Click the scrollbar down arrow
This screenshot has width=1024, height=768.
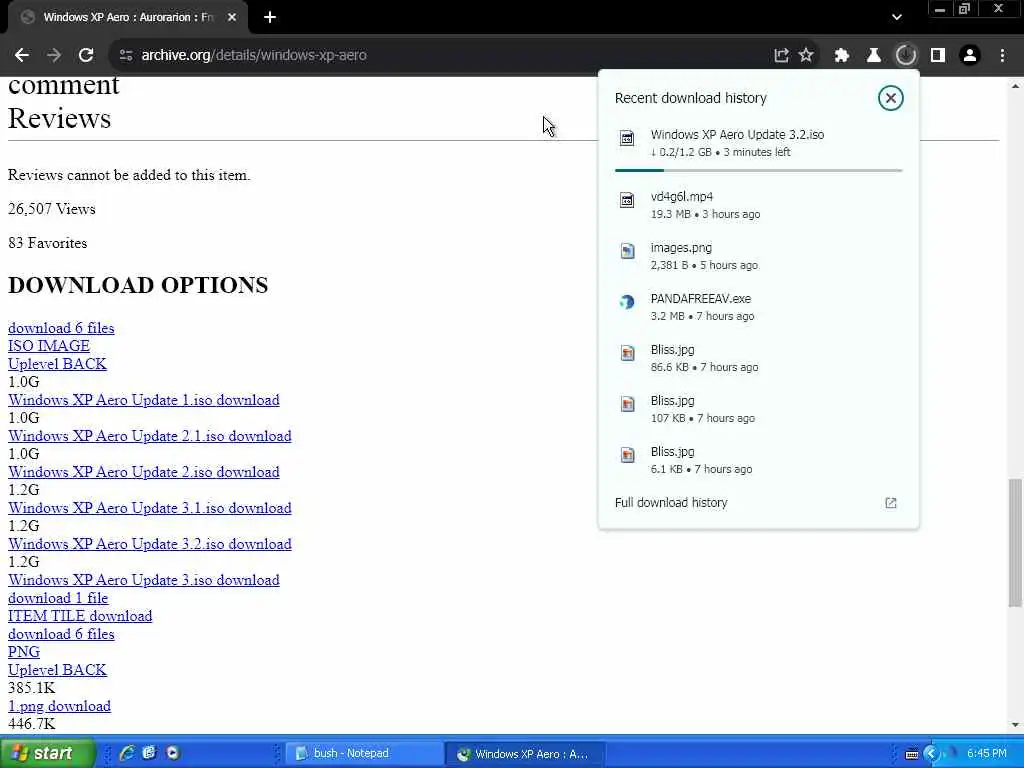[1015, 724]
